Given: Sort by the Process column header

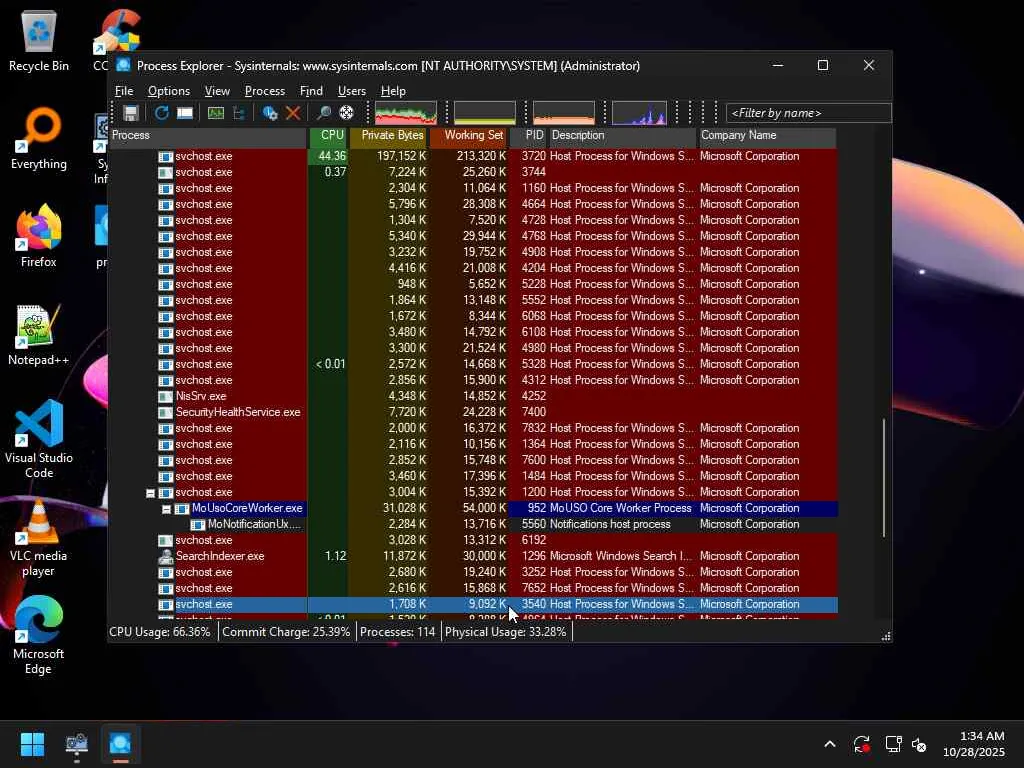Looking at the screenshot, I should pyautogui.click(x=208, y=136).
